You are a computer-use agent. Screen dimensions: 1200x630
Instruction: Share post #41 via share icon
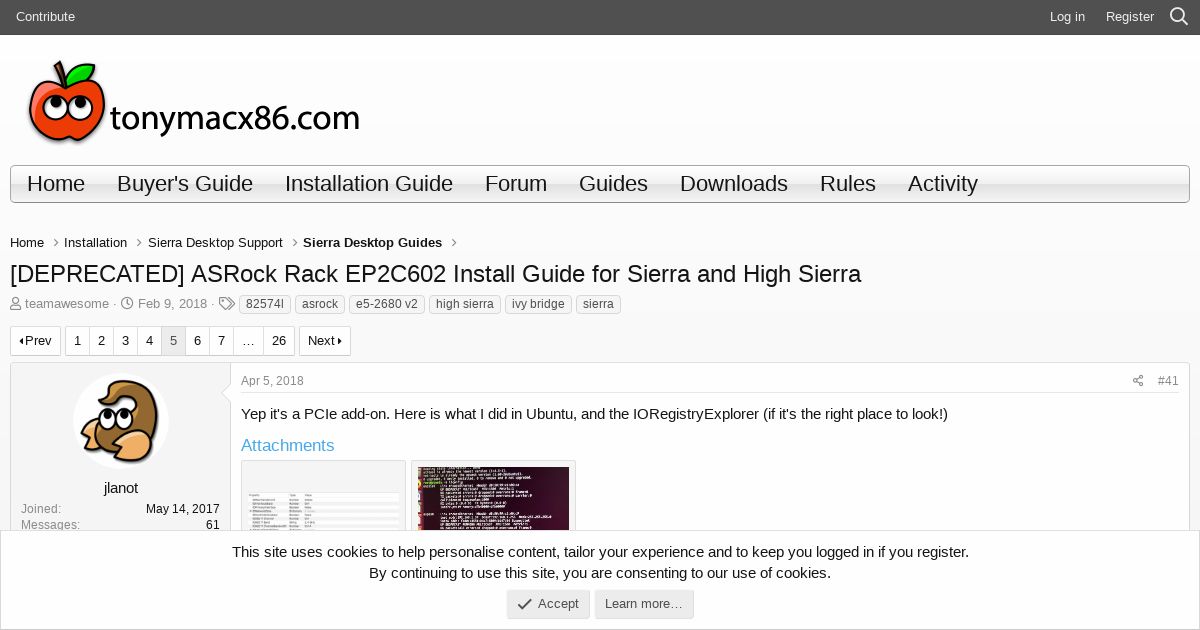tap(1137, 381)
